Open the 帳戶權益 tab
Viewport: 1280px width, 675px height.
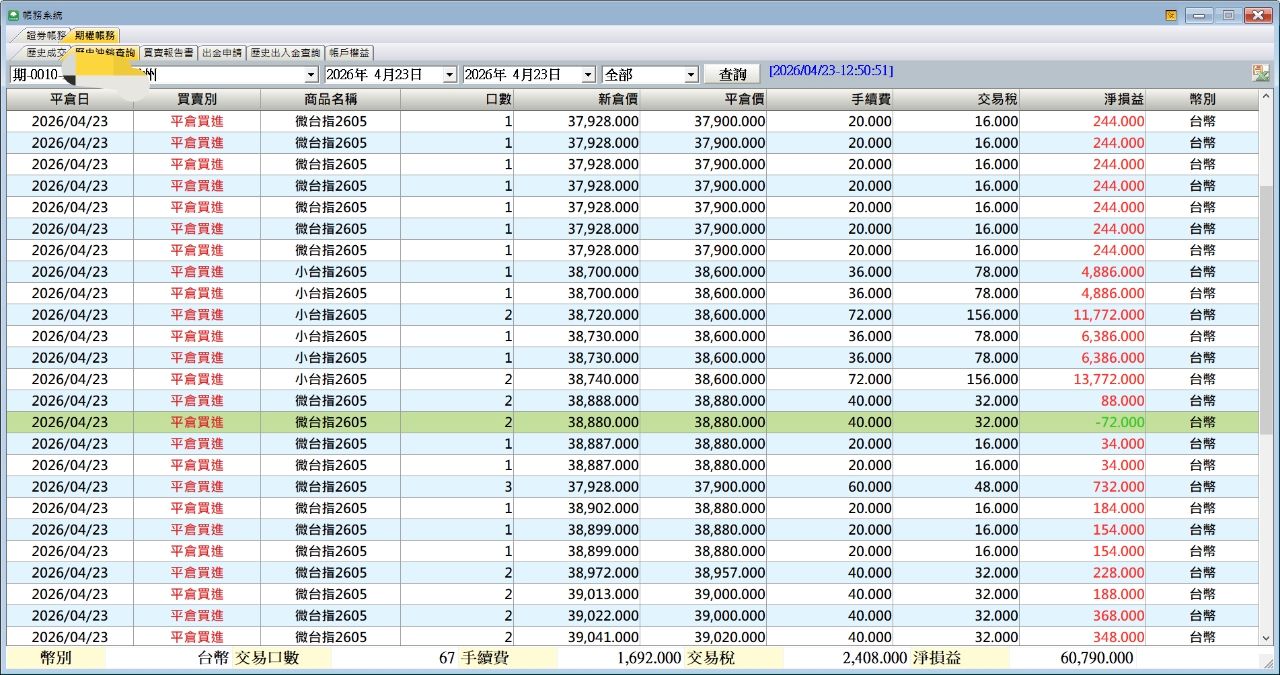[349, 53]
